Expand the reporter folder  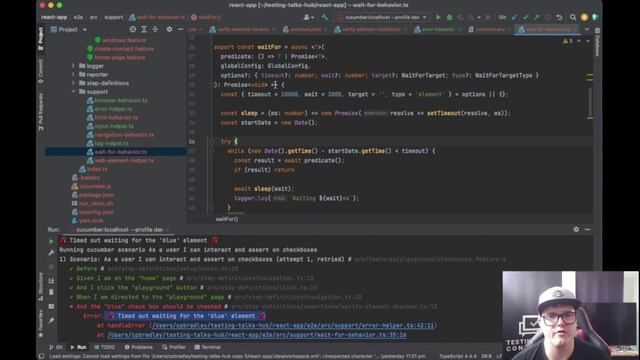pos(73,74)
